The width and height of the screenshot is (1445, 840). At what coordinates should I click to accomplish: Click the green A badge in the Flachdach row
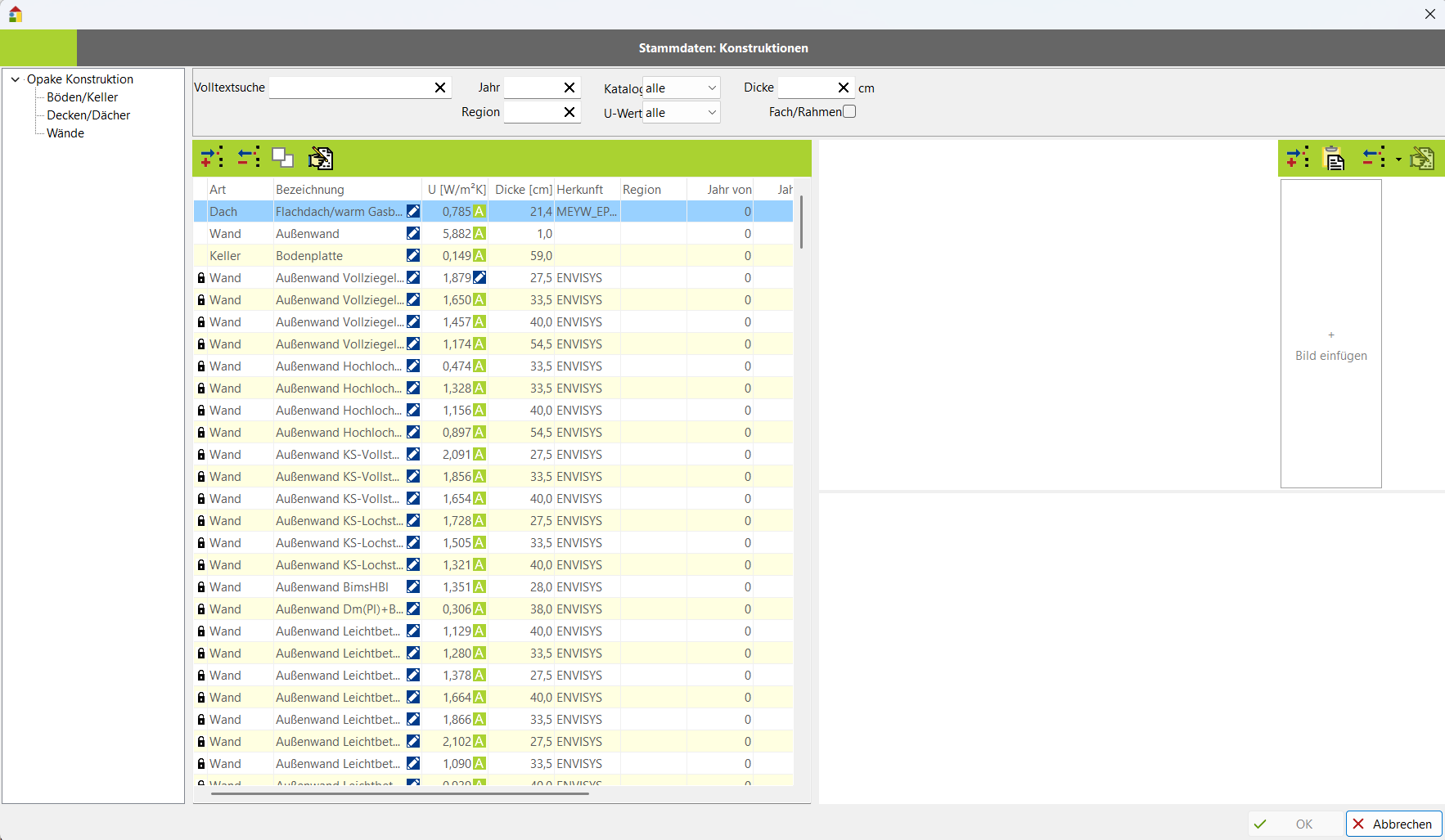coord(479,212)
